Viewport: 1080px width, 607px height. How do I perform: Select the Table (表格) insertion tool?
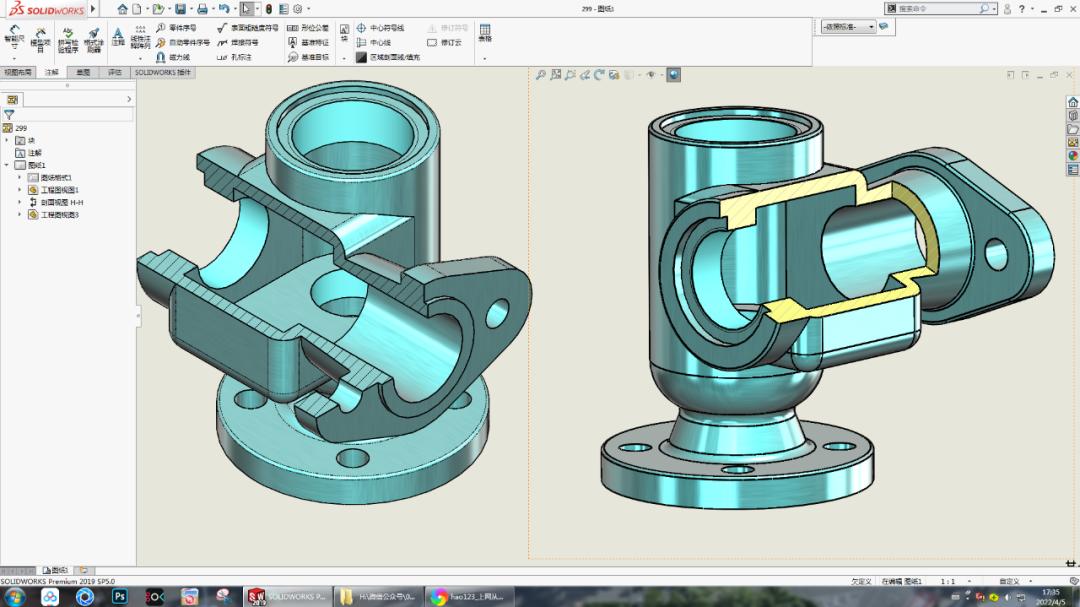[x=484, y=35]
